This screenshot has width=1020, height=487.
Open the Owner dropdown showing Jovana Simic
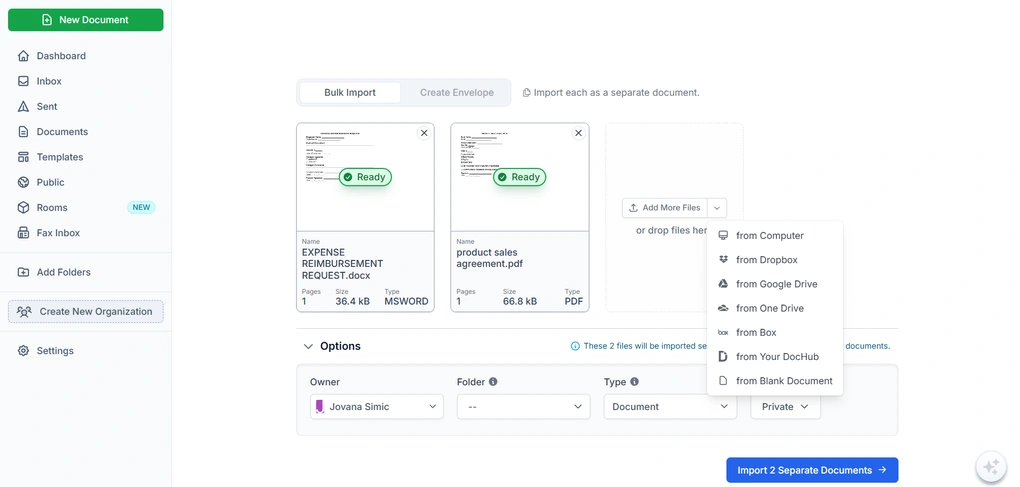377,406
